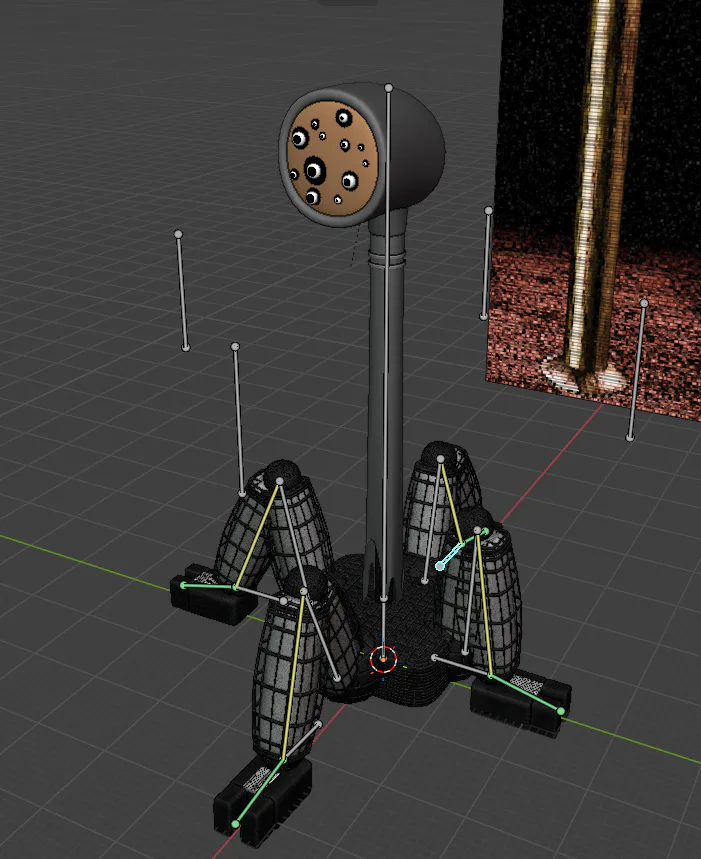Click the tip joint atop the spine bone
The width and height of the screenshot is (701, 859).
coord(389,88)
